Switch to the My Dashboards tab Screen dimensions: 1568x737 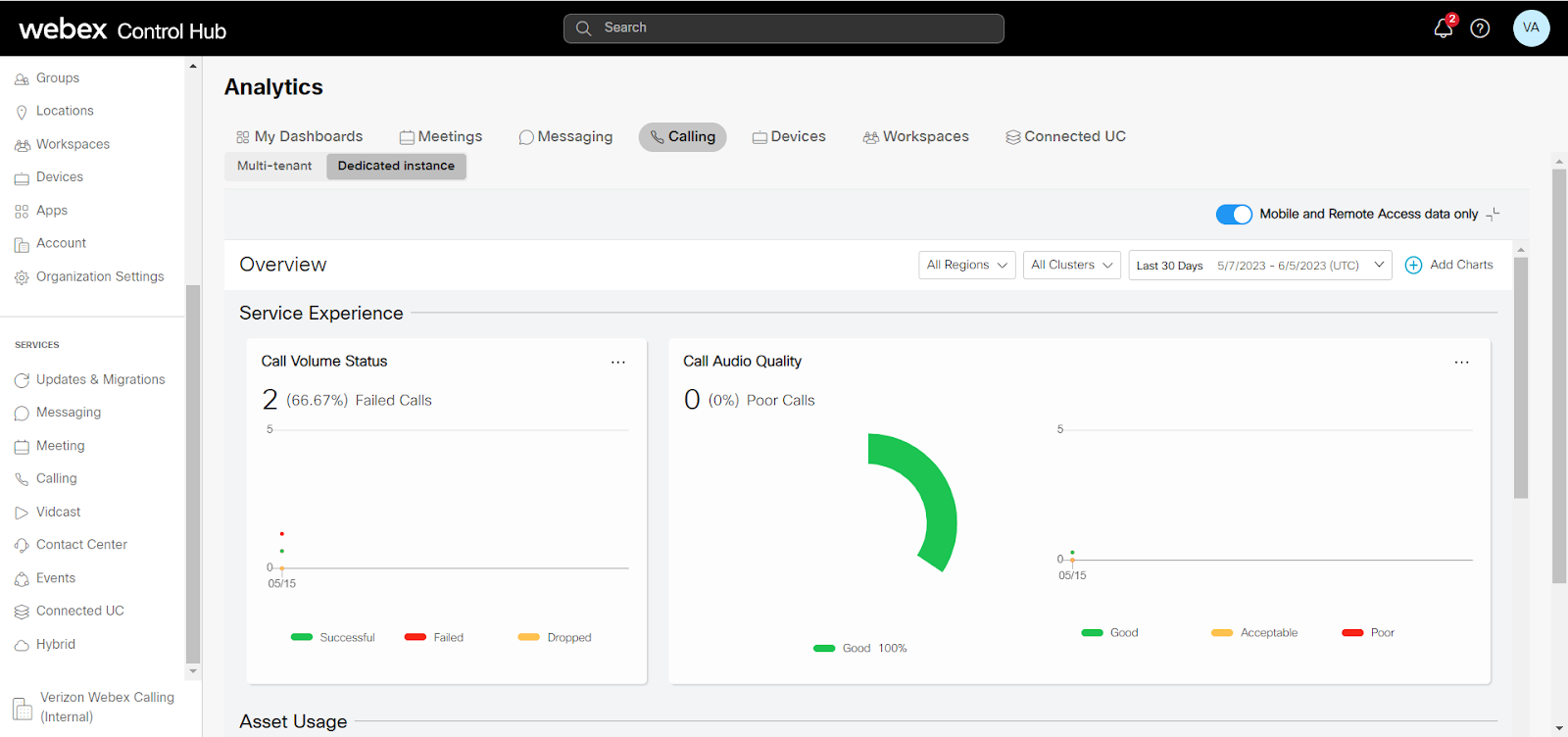point(300,137)
